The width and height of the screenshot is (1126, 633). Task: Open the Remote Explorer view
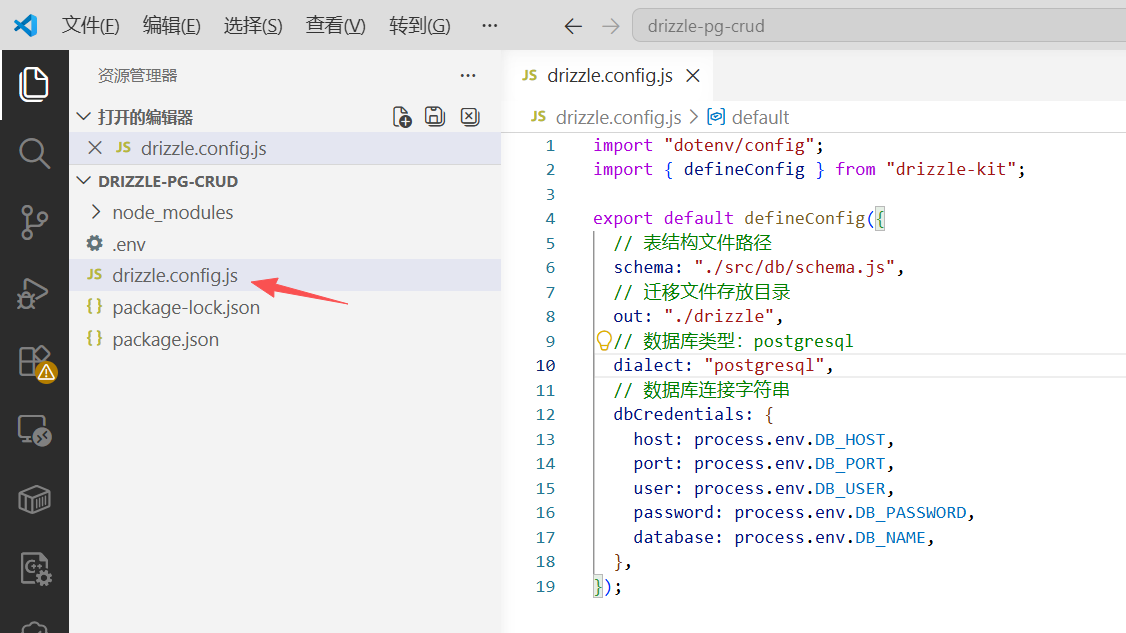34,431
